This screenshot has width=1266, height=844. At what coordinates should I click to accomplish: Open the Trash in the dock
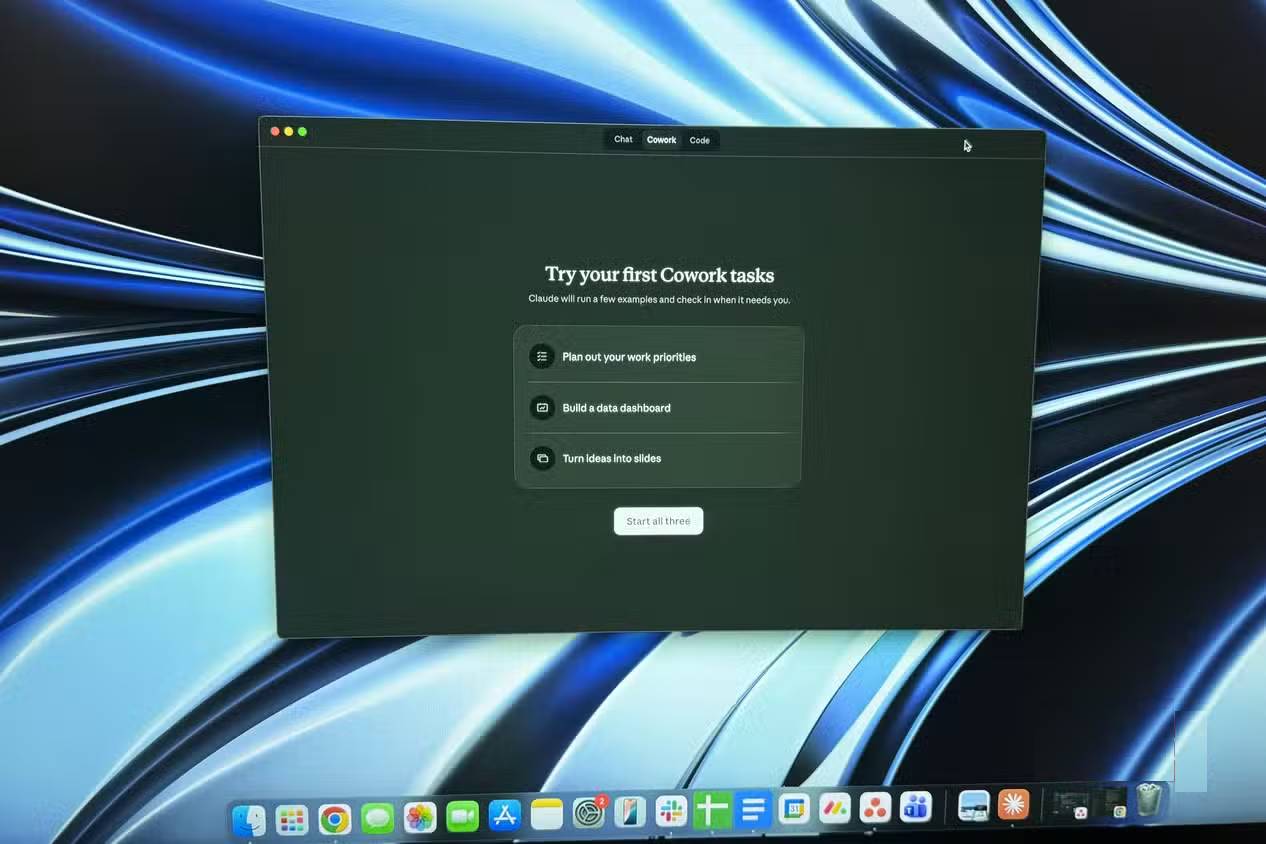tap(1151, 800)
